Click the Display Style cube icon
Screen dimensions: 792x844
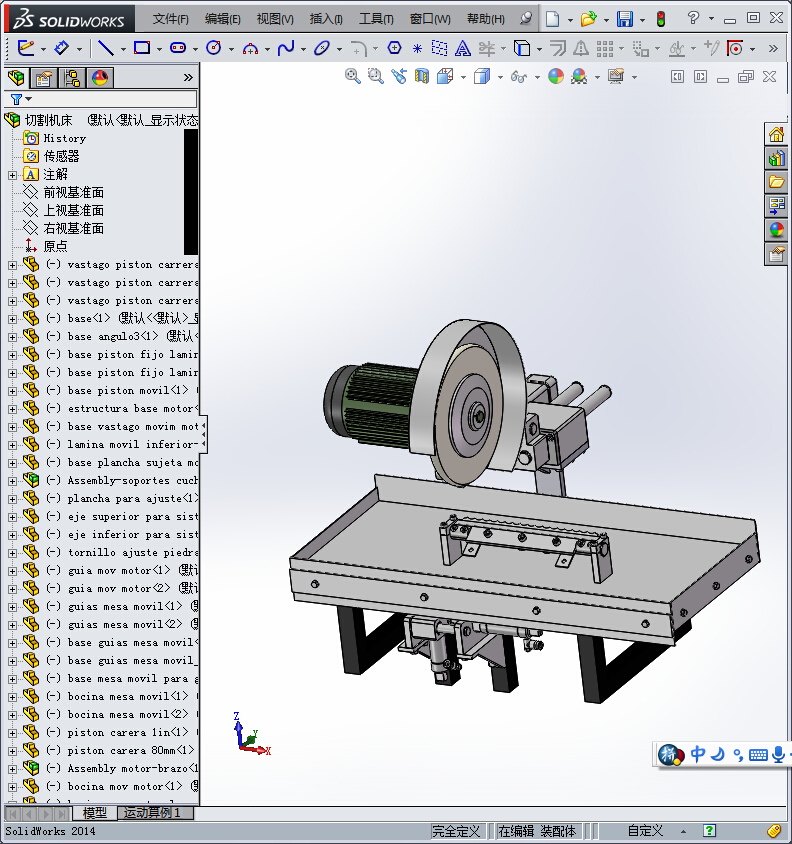click(482, 76)
